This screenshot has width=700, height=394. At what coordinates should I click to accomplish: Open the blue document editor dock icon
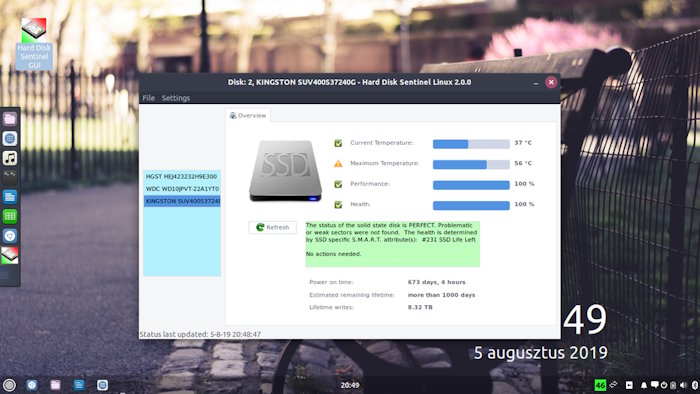click(10, 197)
